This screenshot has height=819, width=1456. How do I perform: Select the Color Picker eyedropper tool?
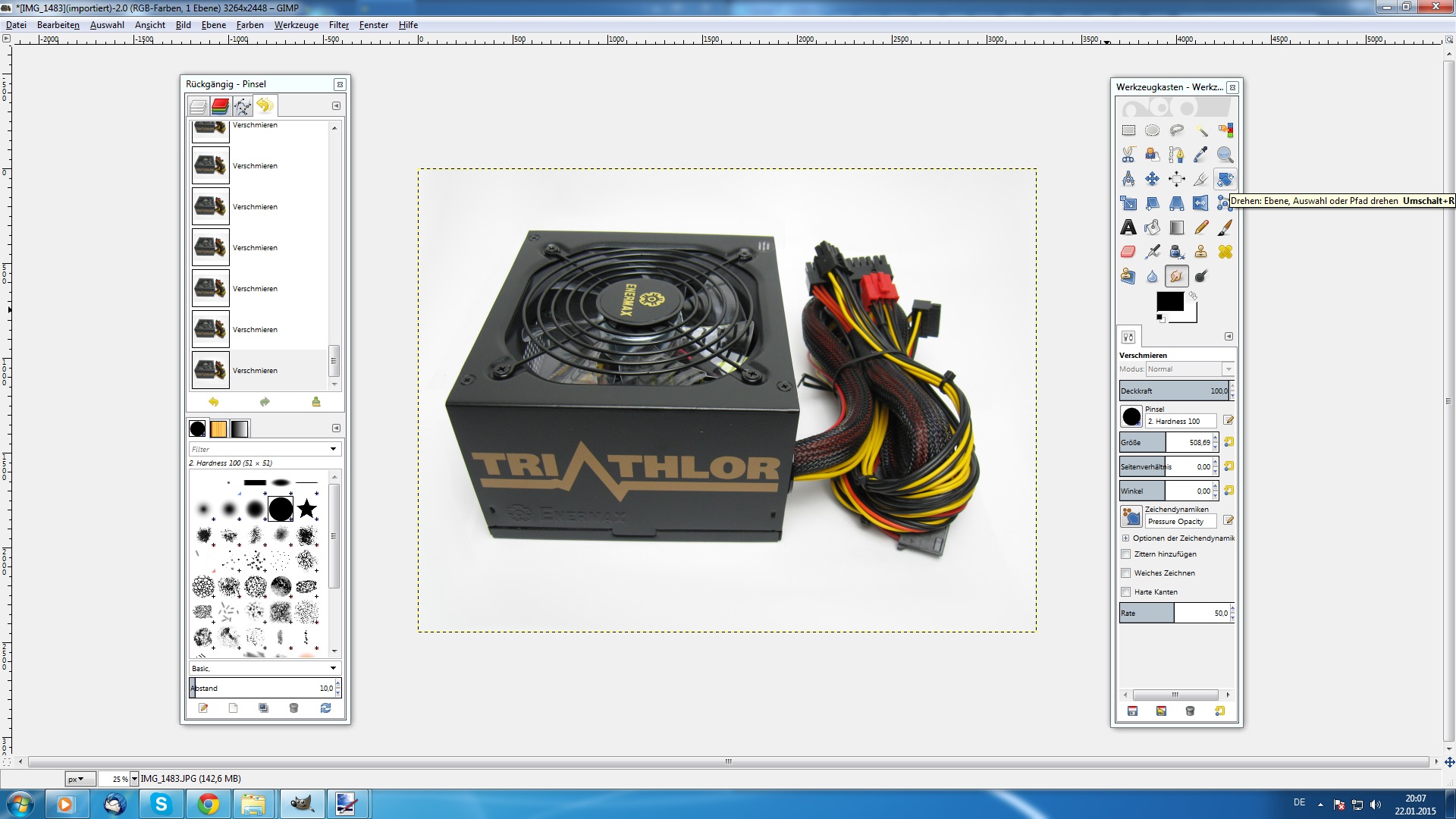click(1201, 155)
